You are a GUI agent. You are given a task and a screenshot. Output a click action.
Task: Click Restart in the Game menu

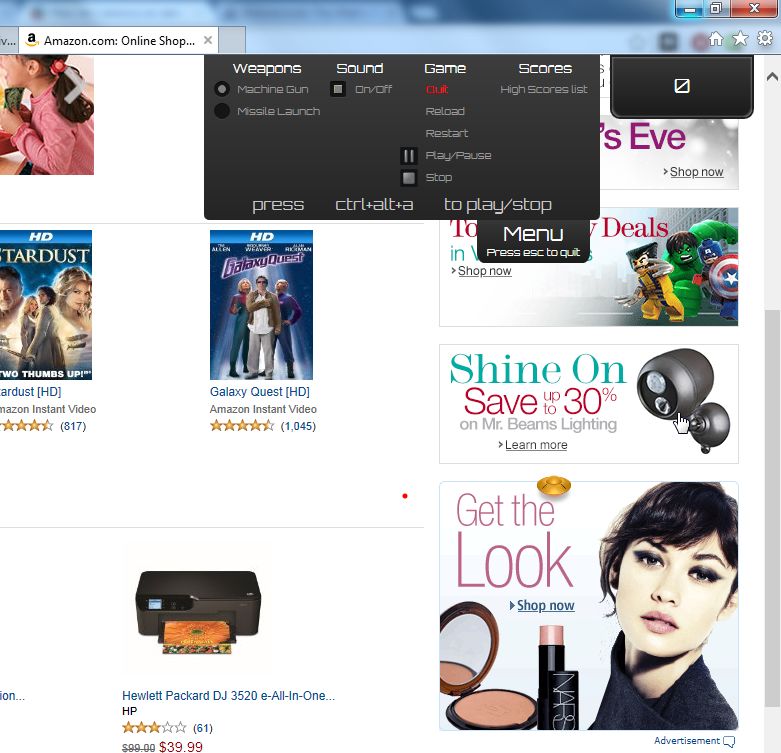click(x=447, y=133)
